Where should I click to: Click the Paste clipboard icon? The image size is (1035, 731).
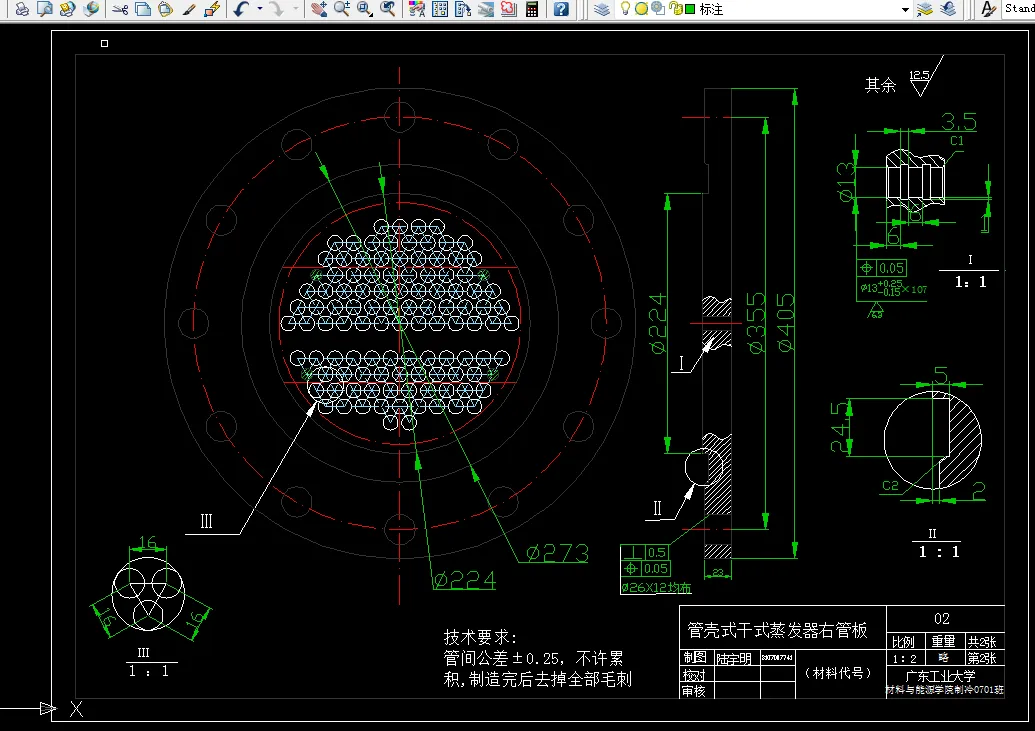click(x=166, y=9)
